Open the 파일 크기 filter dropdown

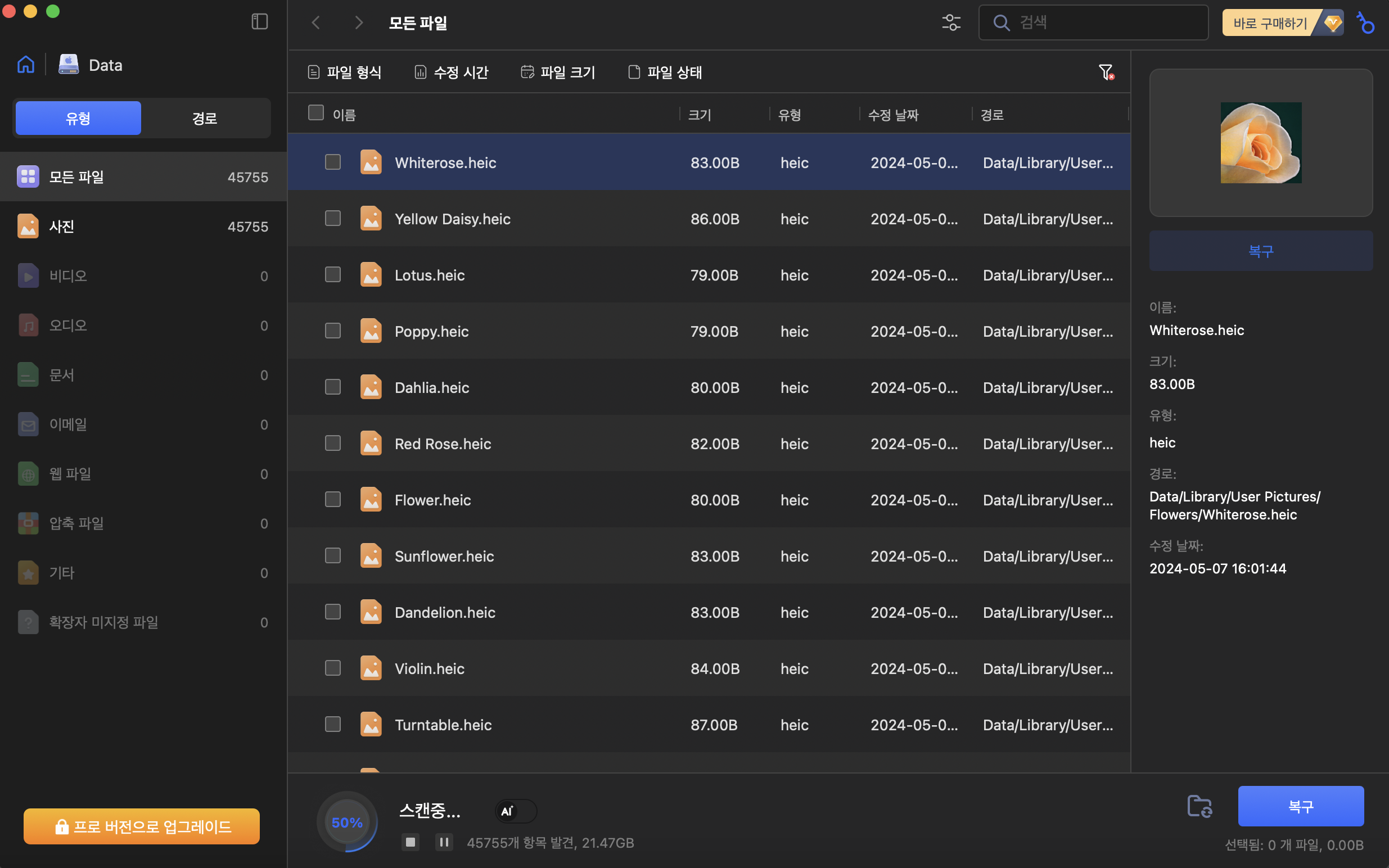[x=558, y=73]
